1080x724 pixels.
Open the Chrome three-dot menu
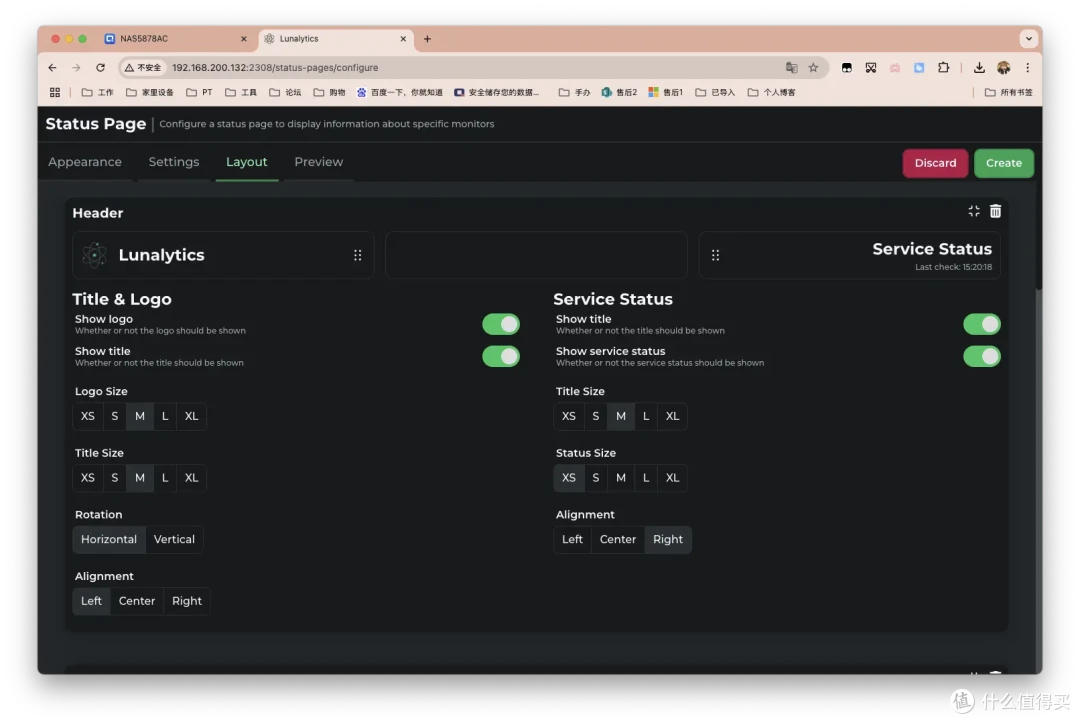click(1028, 68)
